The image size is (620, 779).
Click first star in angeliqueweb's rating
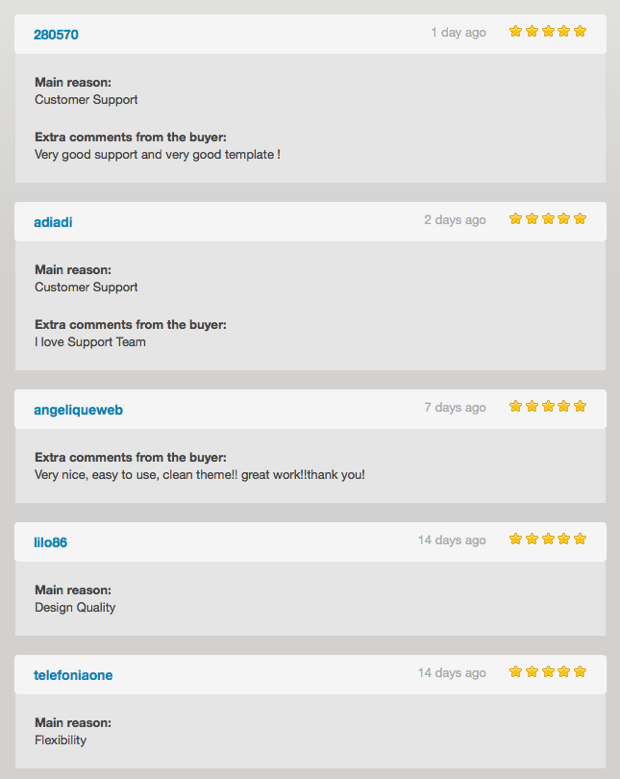pos(516,406)
